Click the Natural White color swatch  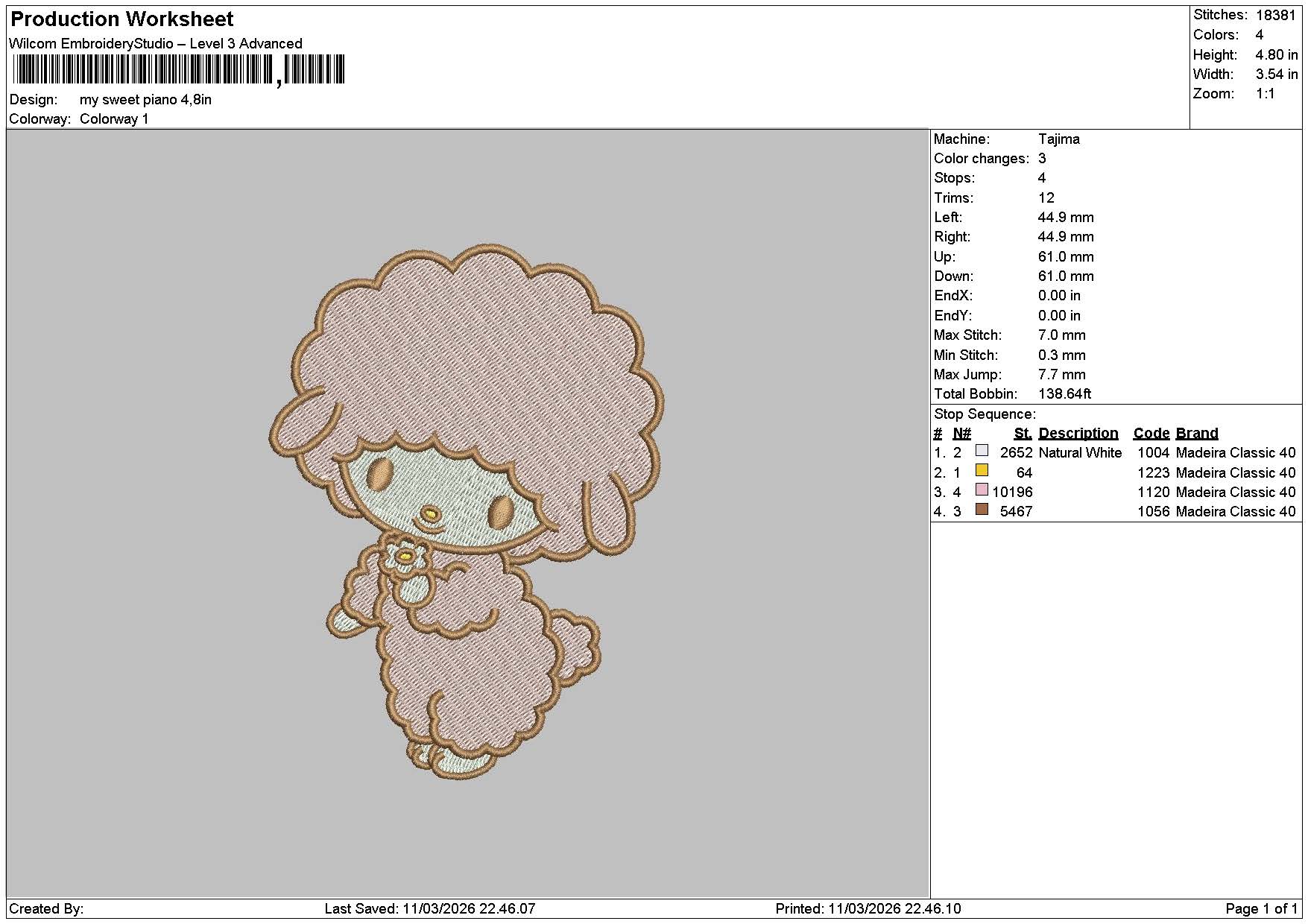(x=982, y=451)
